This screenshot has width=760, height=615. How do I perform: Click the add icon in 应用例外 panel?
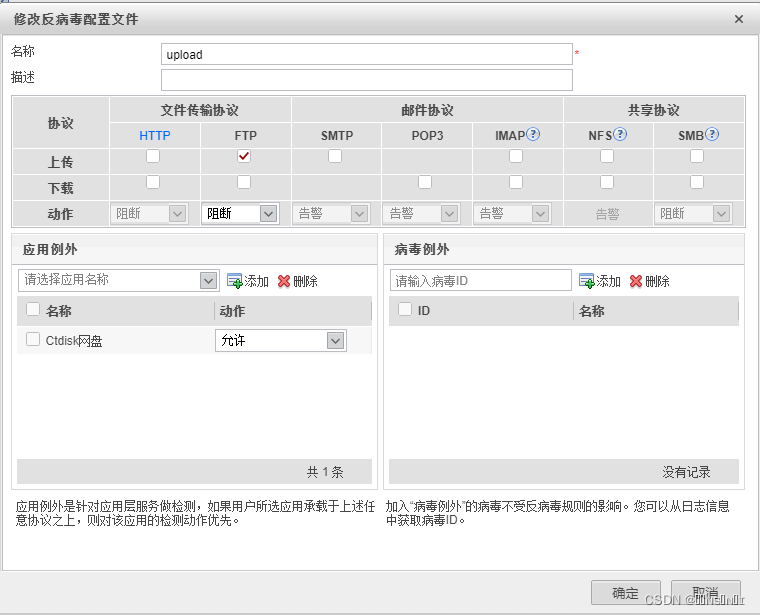235,281
